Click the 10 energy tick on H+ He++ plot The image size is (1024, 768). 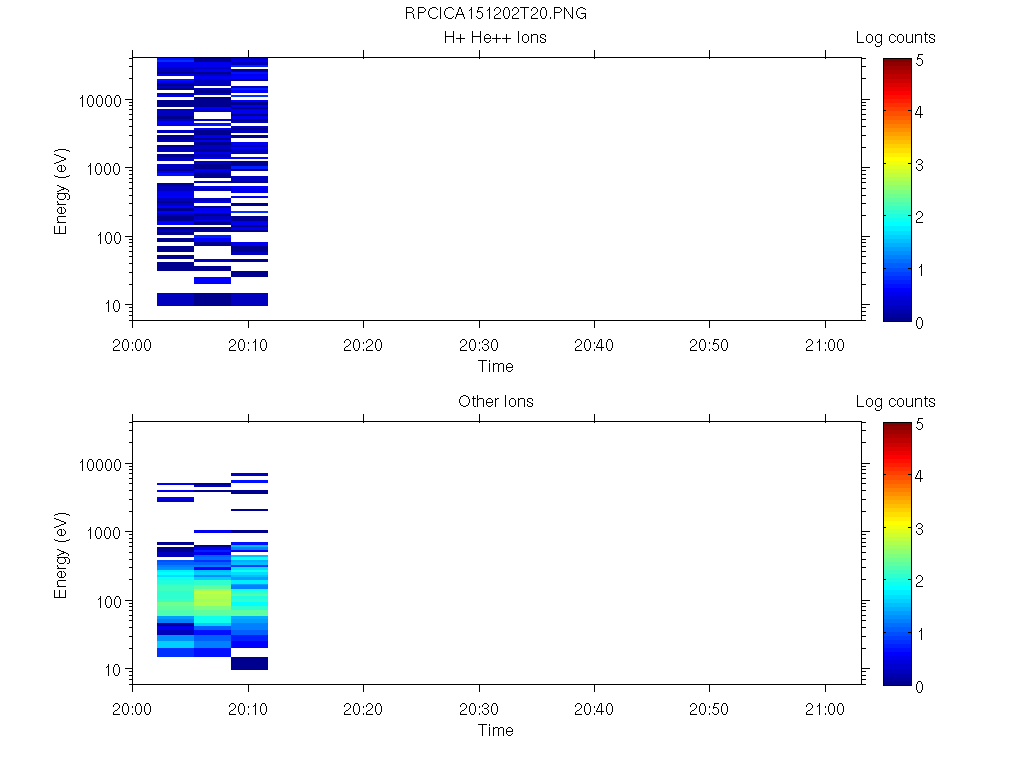point(113,306)
